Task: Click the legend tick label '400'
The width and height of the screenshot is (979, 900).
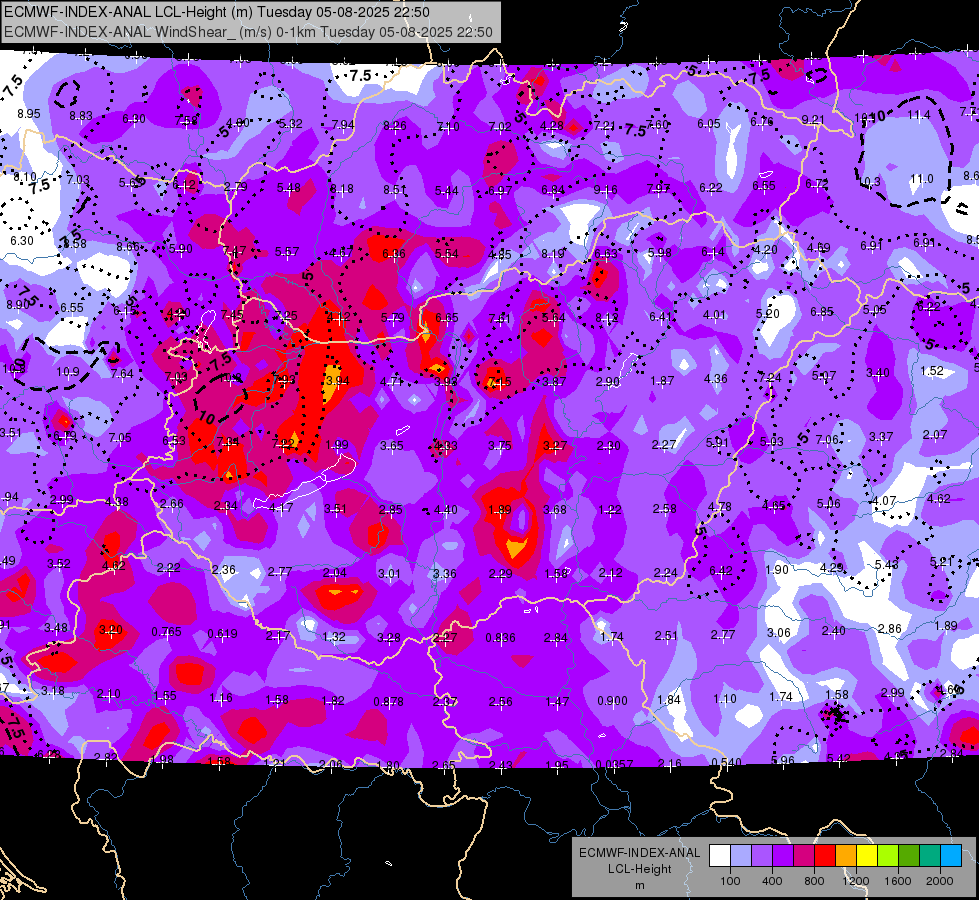Action: (x=772, y=881)
